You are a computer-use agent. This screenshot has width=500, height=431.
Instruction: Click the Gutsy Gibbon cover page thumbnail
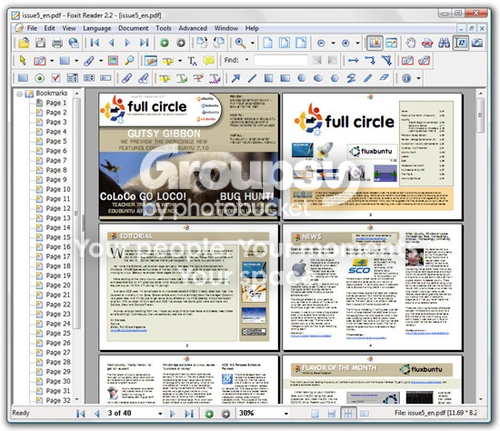pyautogui.click(x=189, y=156)
